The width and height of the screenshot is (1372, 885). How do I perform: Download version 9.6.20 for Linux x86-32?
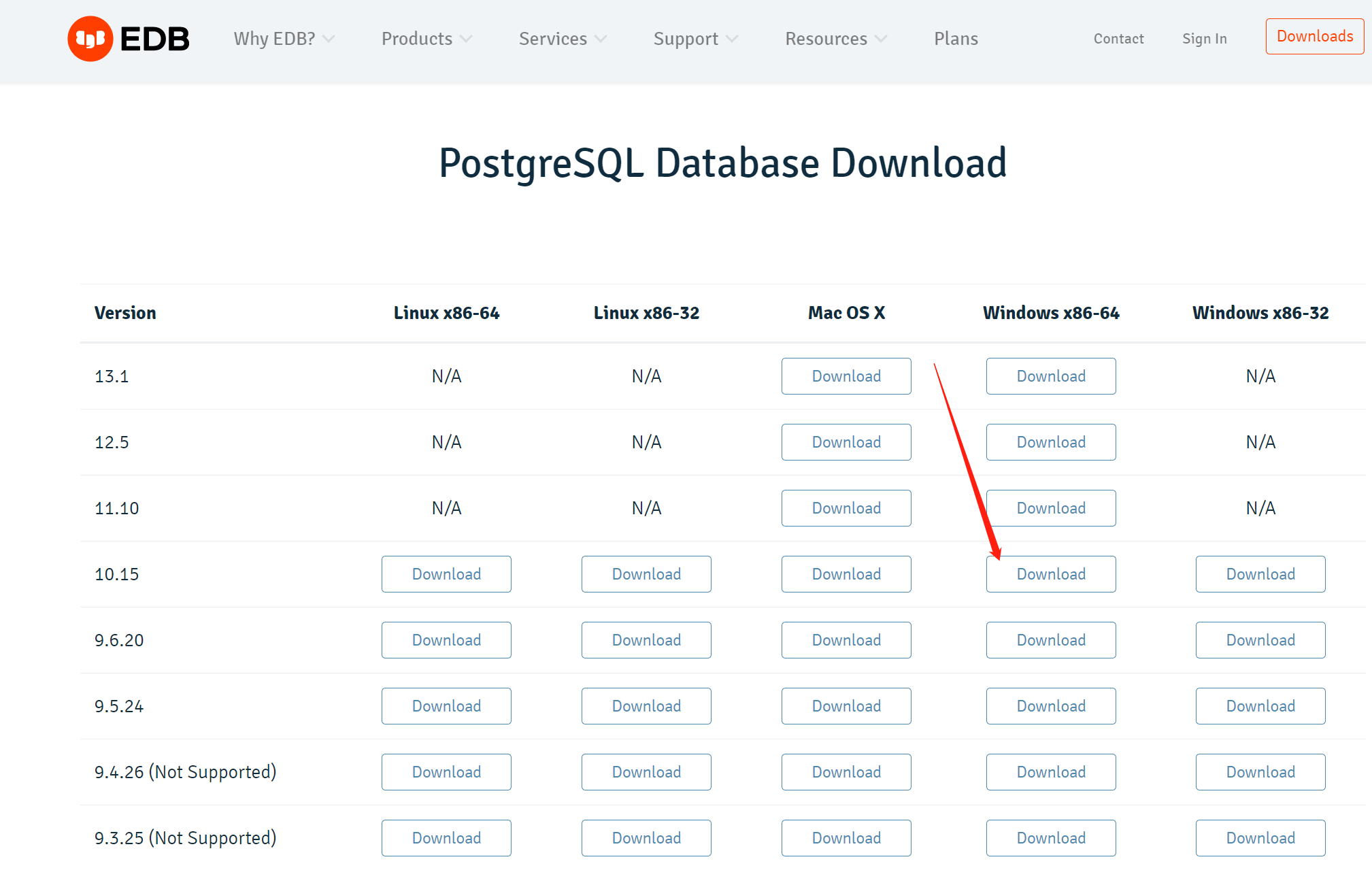[x=646, y=639]
